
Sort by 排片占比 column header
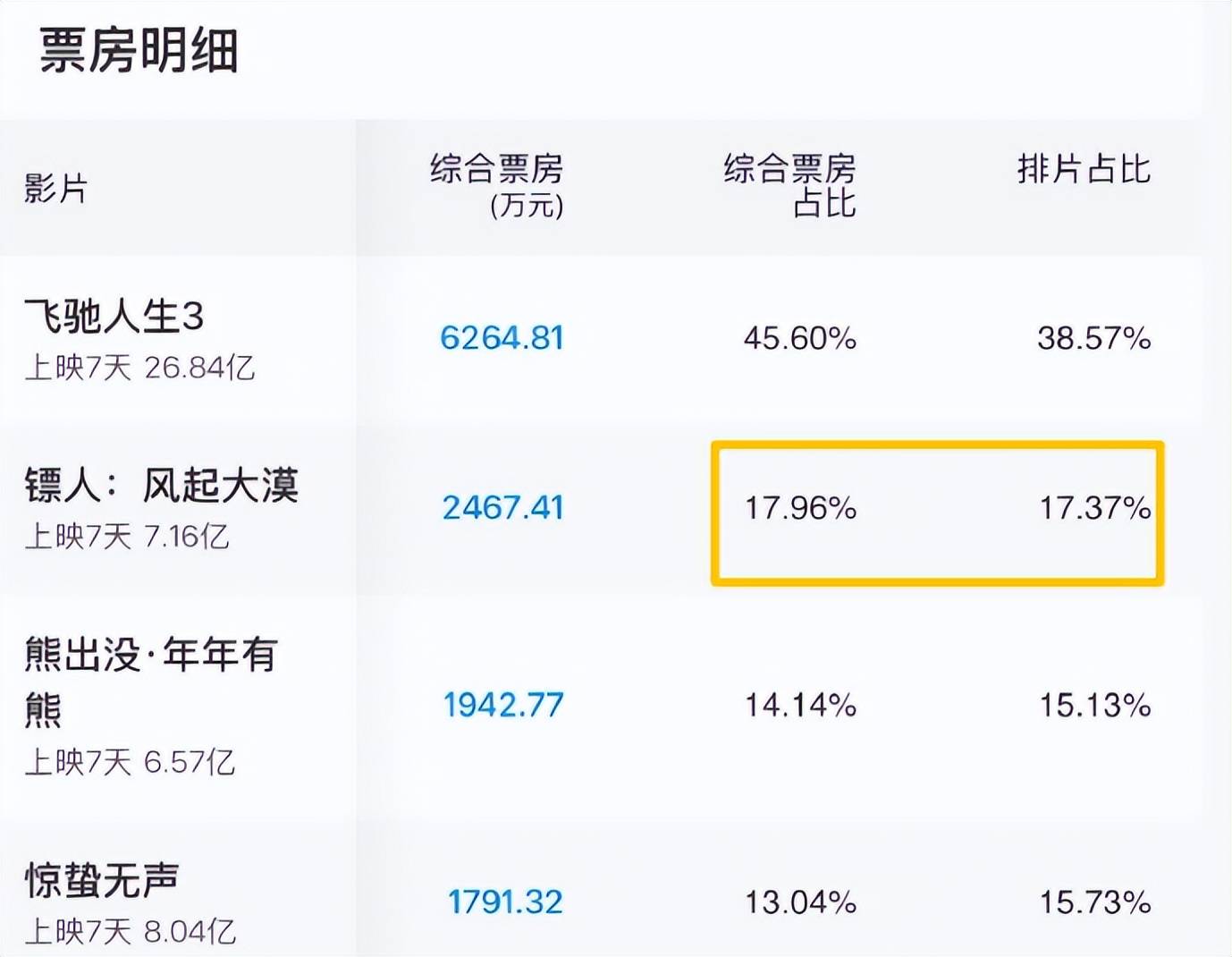[1084, 169]
